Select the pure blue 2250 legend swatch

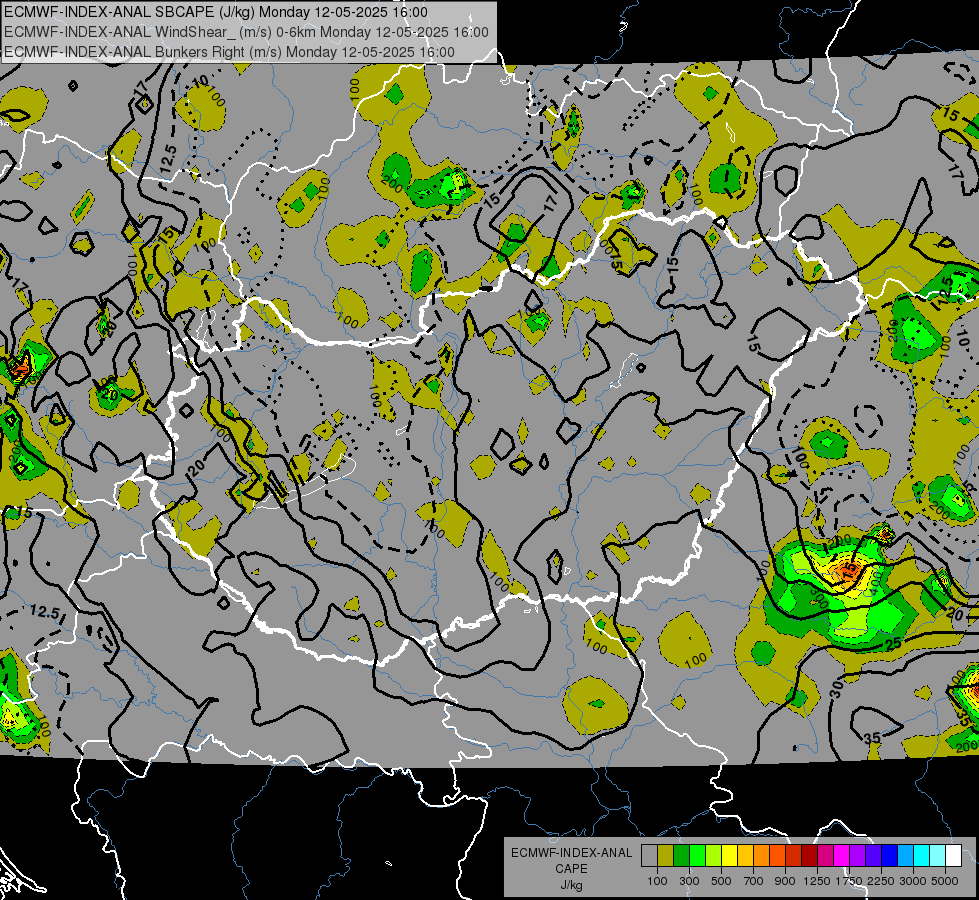click(889, 856)
